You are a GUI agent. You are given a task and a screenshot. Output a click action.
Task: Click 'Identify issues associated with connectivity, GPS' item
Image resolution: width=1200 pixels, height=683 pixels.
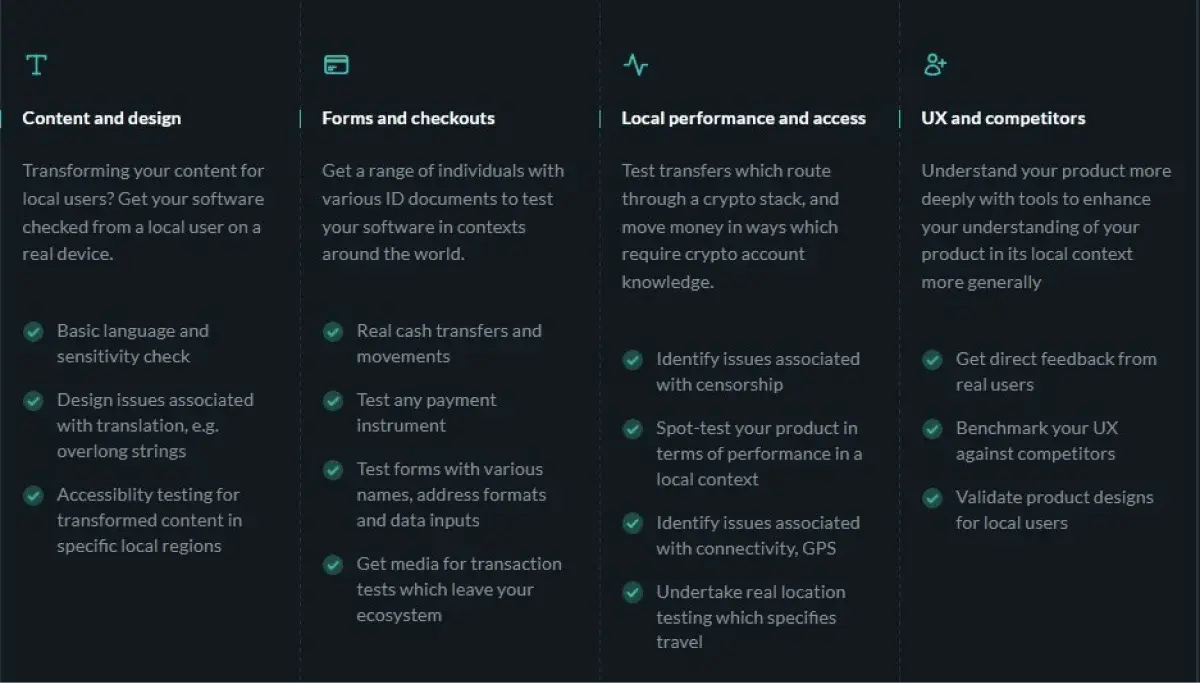757,535
